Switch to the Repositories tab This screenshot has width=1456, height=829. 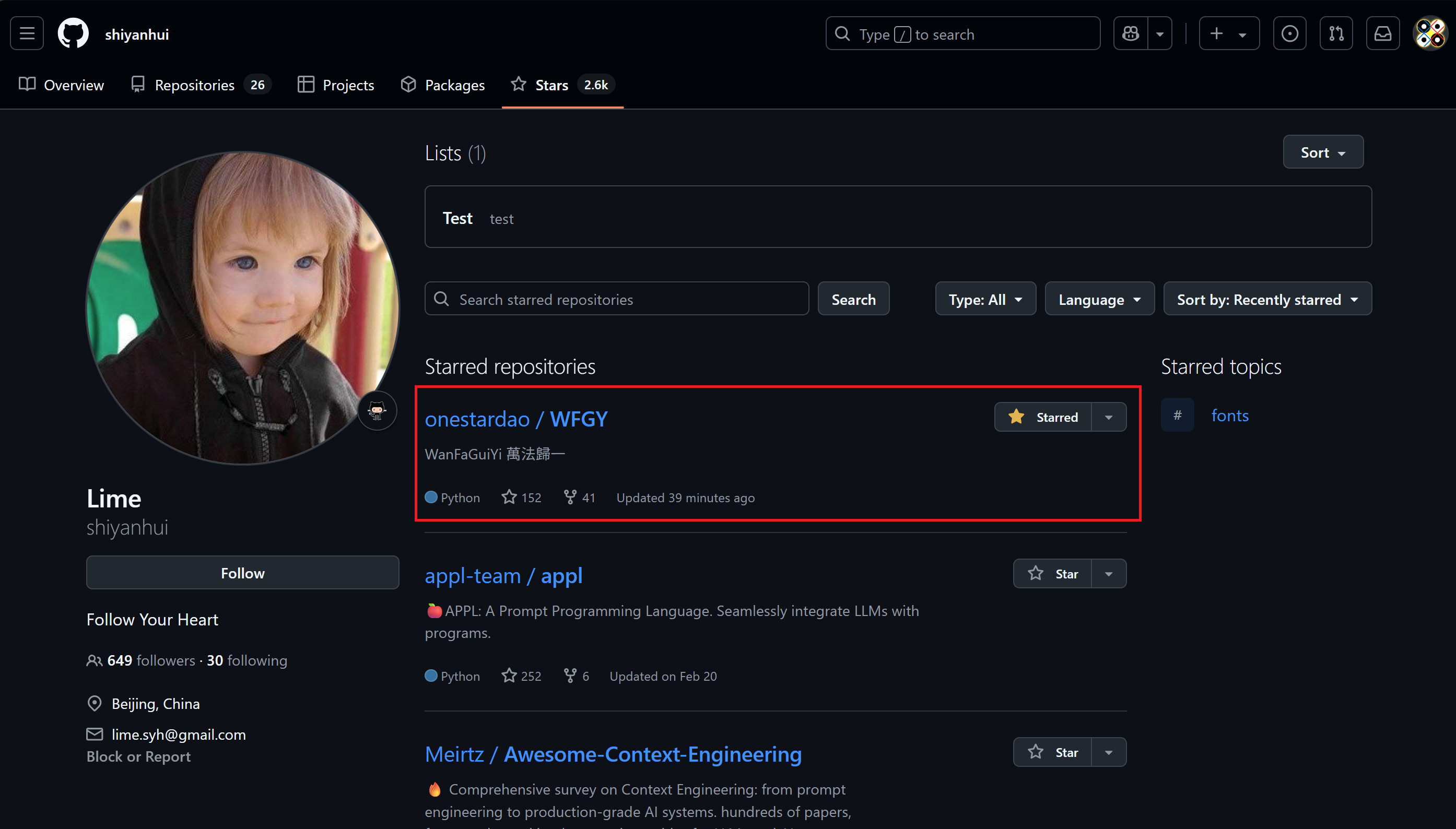(195, 85)
